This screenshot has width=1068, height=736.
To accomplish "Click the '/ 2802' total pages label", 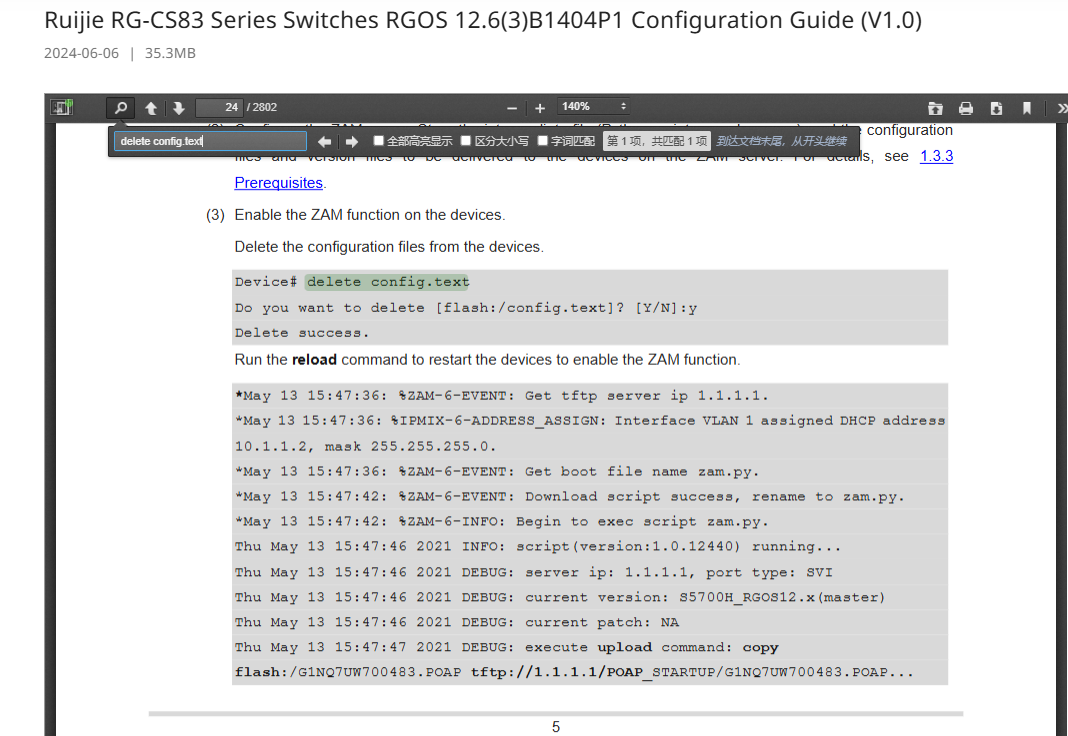I will coord(262,107).
